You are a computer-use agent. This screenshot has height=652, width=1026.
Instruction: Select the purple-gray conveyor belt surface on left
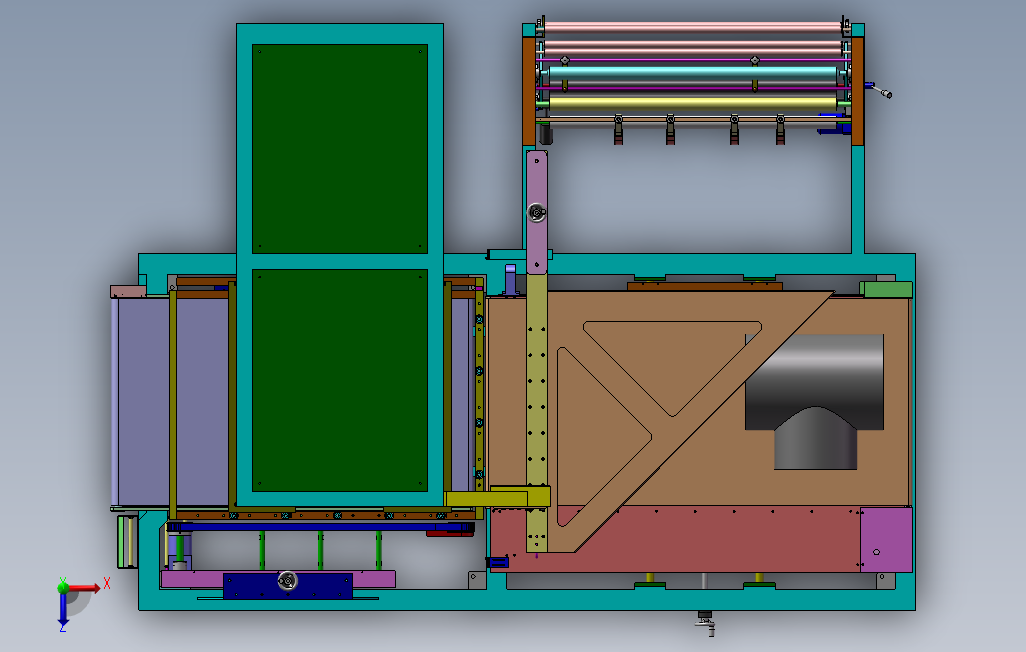click(173, 401)
